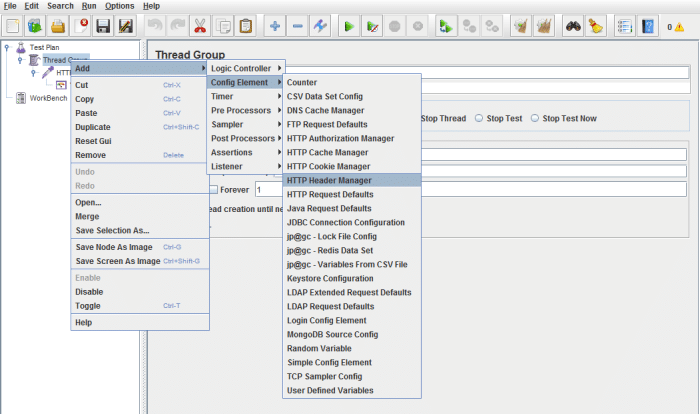Click the Cut scissors toolbar icon
Image resolution: width=700 pixels, height=414 pixels.
pyautogui.click(x=199, y=25)
